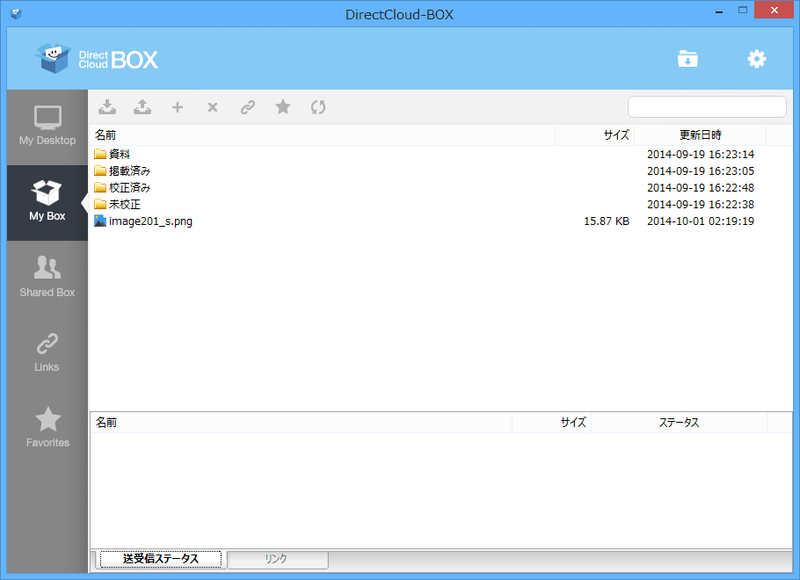
Task: Refresh the file list using the refresh icon
Action: (x=317, y=106)
